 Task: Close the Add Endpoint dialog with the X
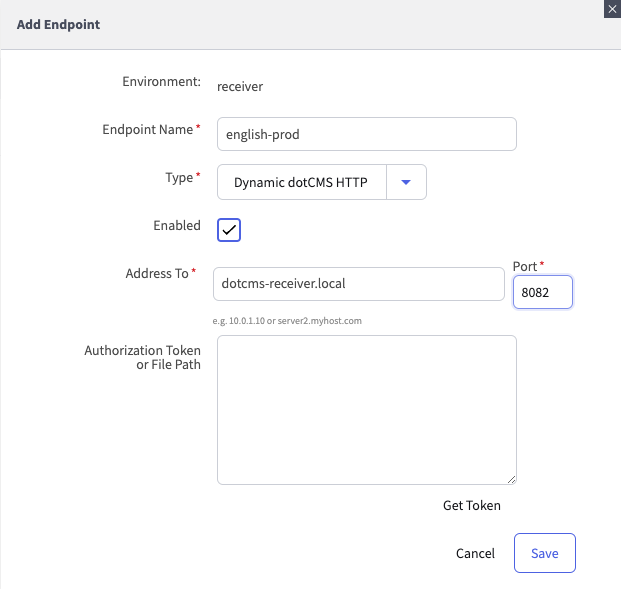611,8
